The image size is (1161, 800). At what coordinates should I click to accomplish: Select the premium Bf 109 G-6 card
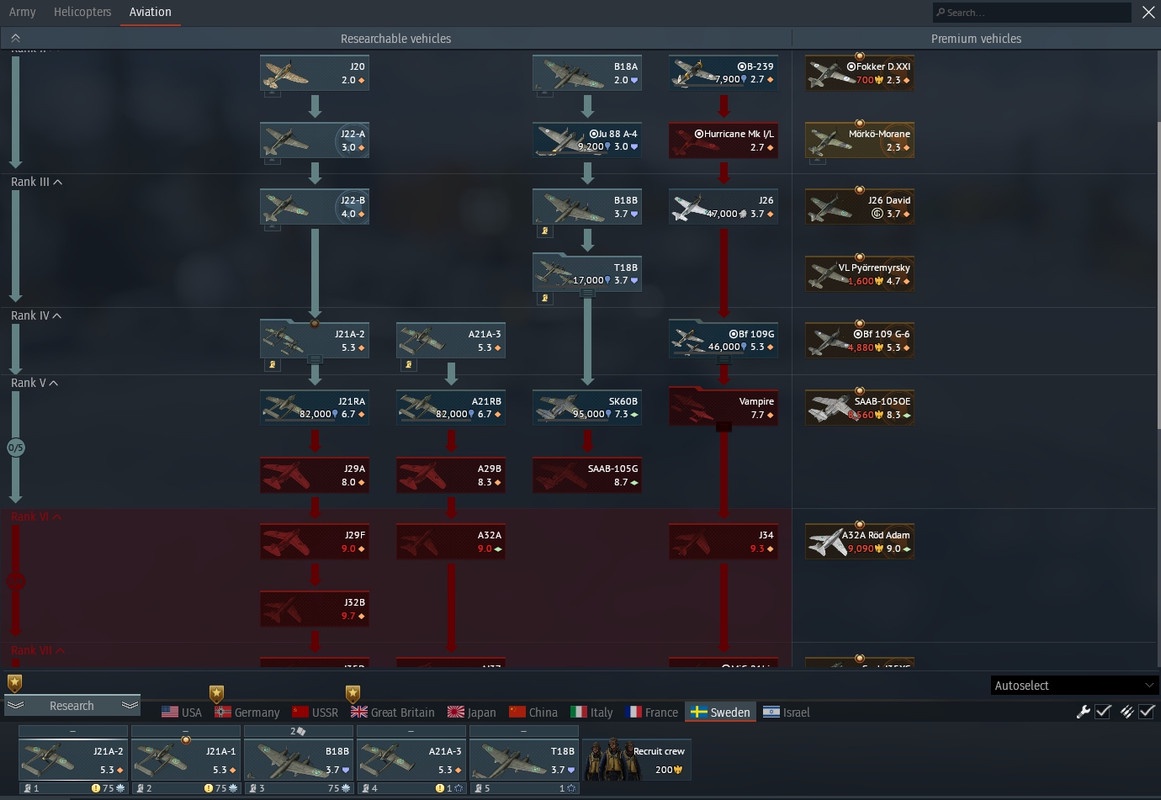860,340
